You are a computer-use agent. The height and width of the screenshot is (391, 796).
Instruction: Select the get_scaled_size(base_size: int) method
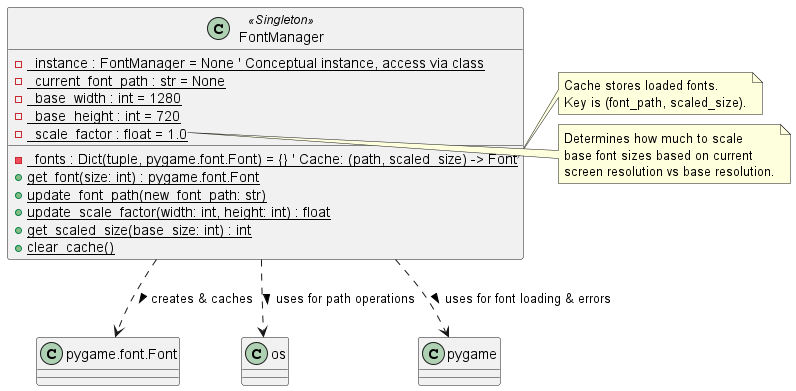click(x=139, y=230)
